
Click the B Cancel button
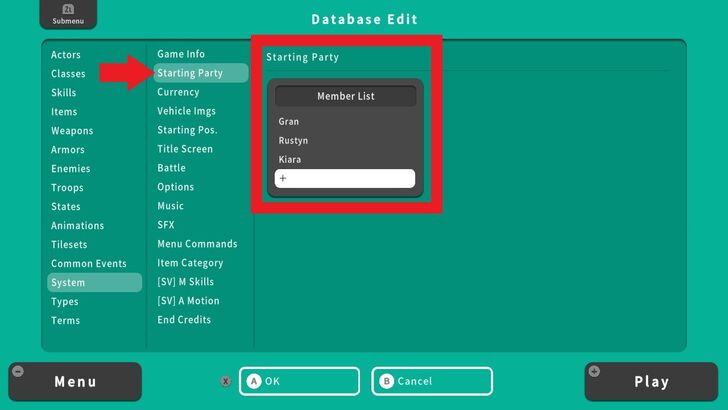432,381
